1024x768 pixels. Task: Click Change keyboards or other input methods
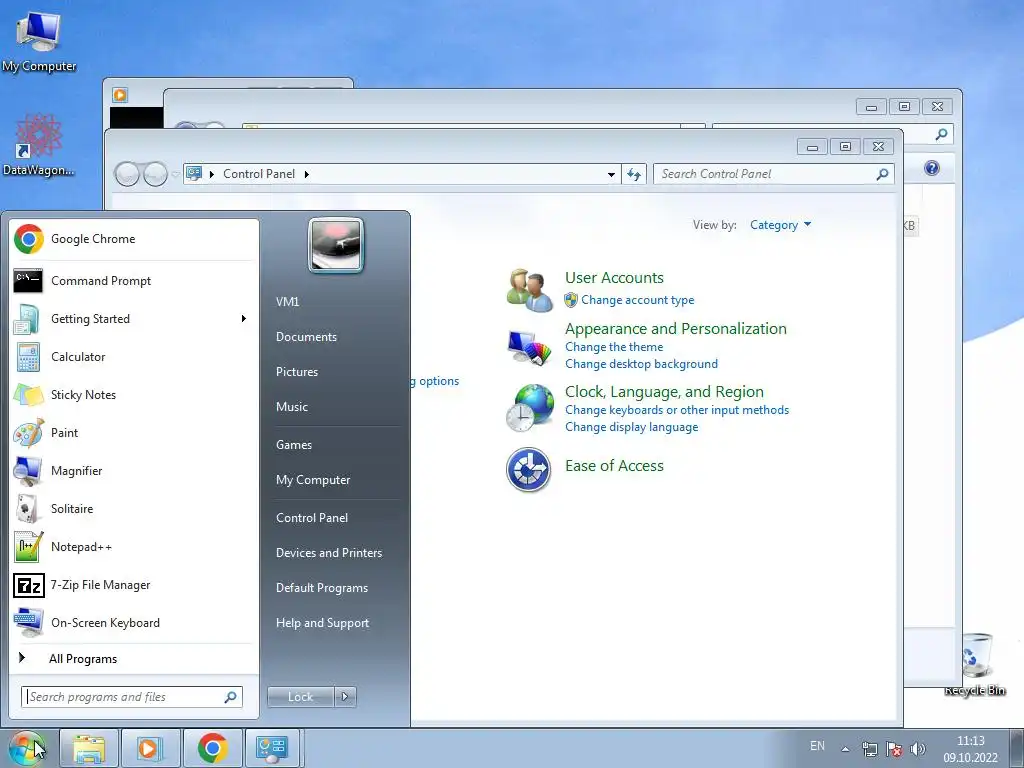pos(677,410)
